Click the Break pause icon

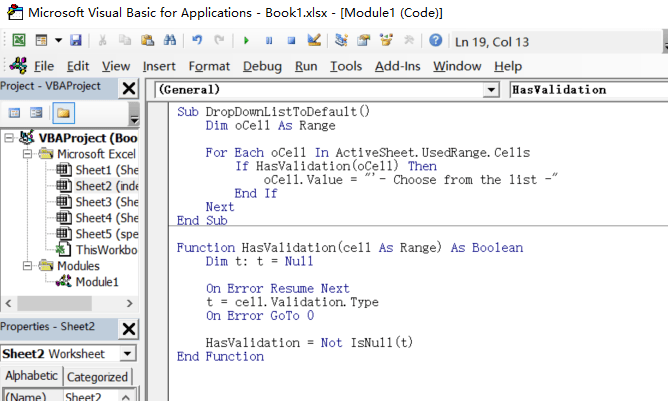269,40
